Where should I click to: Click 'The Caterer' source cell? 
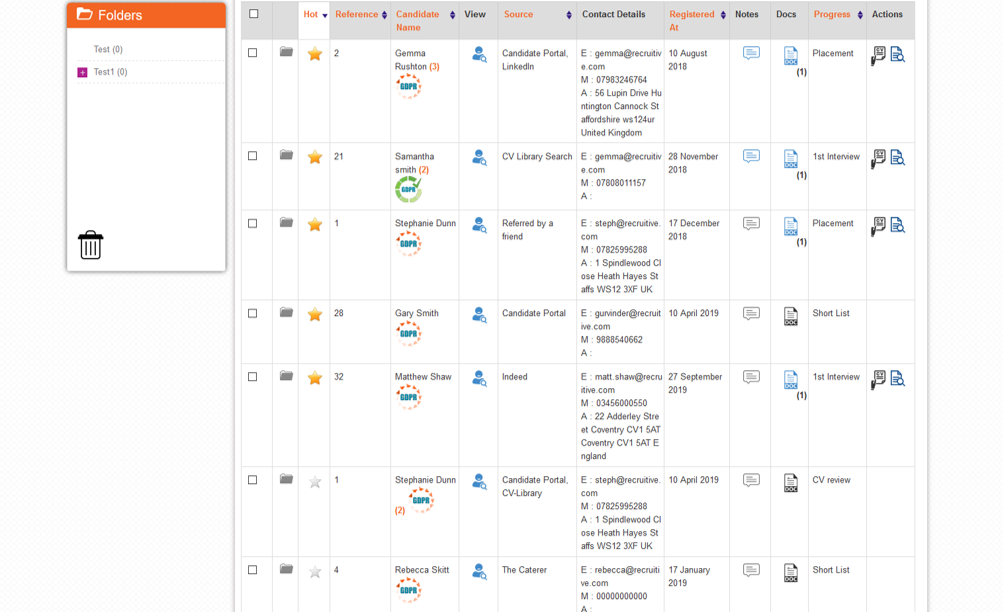point(524,569)
